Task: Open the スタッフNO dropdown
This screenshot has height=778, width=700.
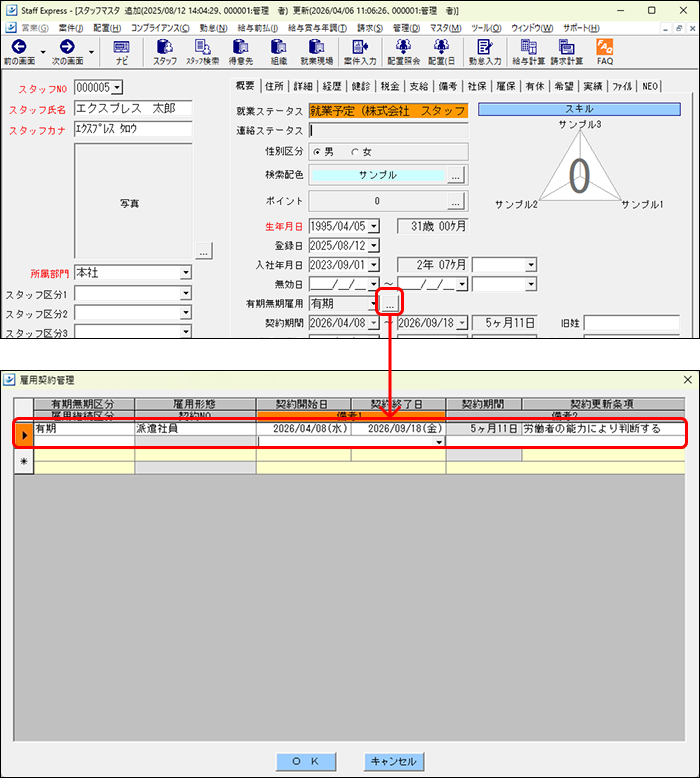Action: click(117, 88)
